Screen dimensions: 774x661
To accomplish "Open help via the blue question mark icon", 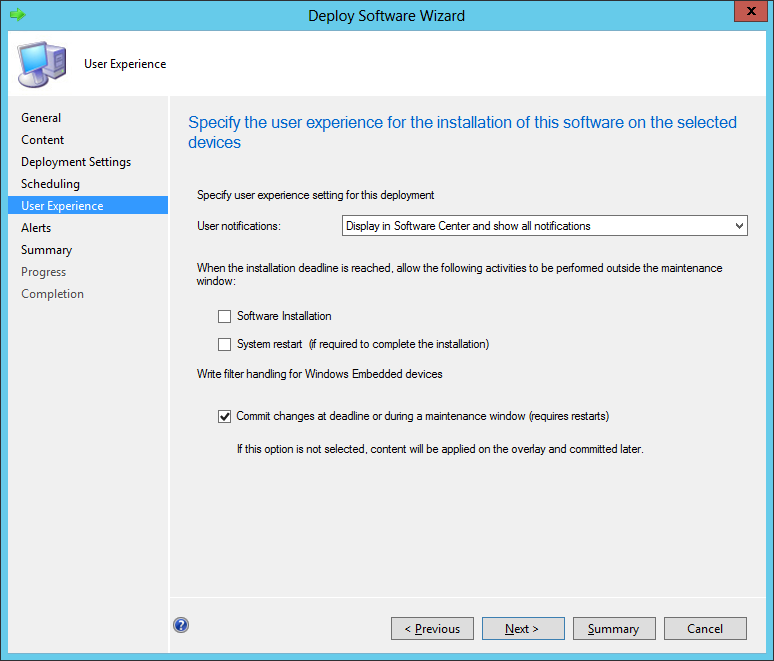I will pyautogui.click(x=181, y=625).
